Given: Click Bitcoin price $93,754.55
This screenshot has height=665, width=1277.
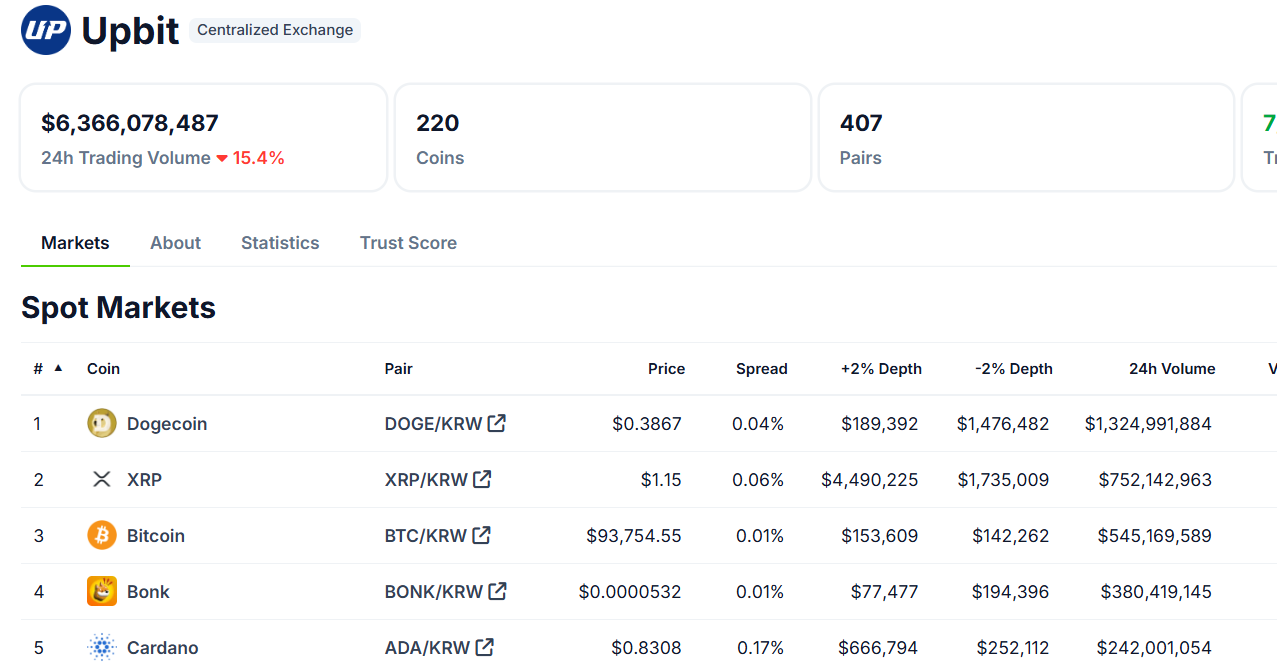Looking at the screenshot, I should 634,536.
